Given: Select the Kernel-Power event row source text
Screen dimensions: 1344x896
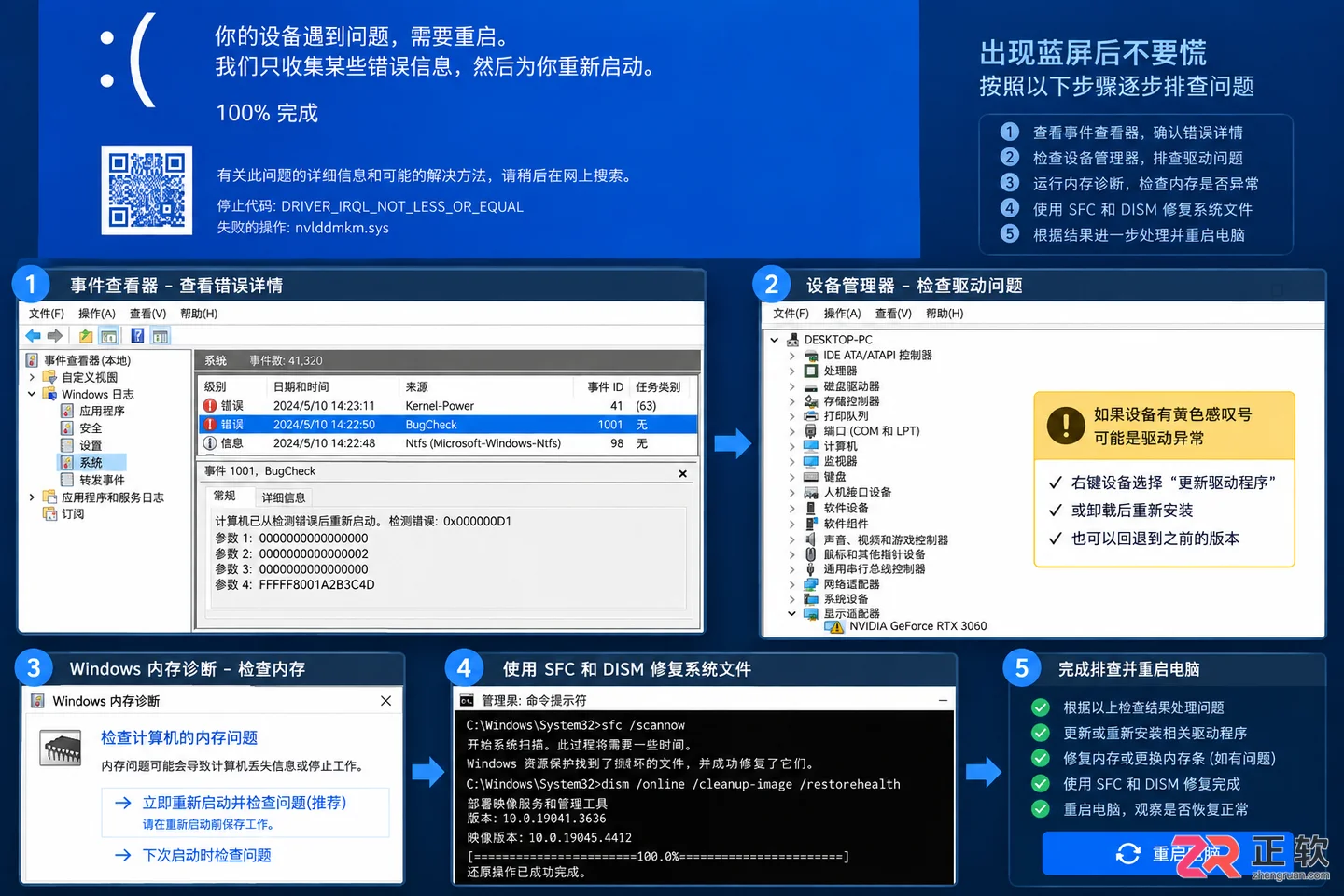Looking at the screenshot, I should click(440, 406).
